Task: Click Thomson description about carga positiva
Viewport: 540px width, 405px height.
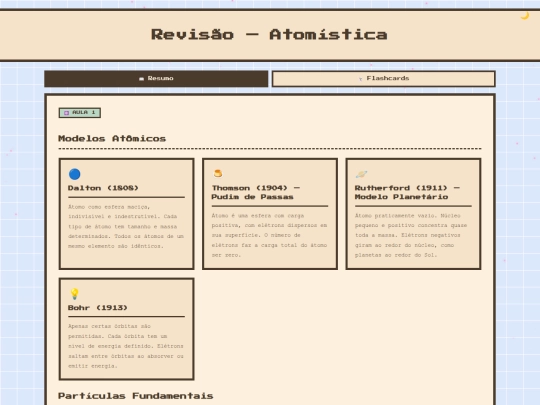Action: point(269,235)
